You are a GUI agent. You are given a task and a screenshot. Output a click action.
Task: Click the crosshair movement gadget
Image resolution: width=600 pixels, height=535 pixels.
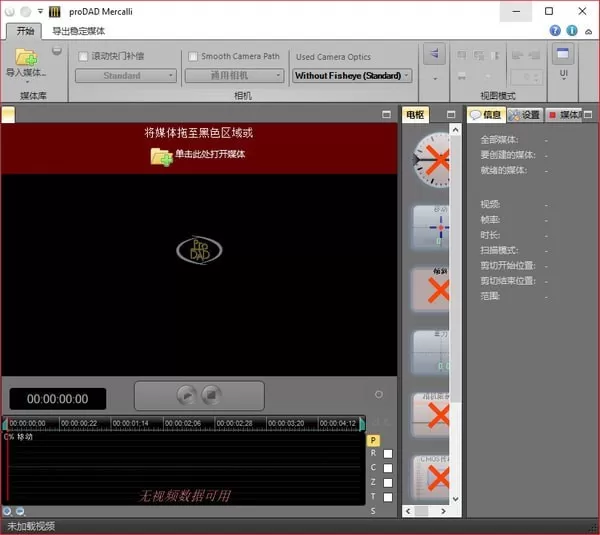[x=431, y=228]
